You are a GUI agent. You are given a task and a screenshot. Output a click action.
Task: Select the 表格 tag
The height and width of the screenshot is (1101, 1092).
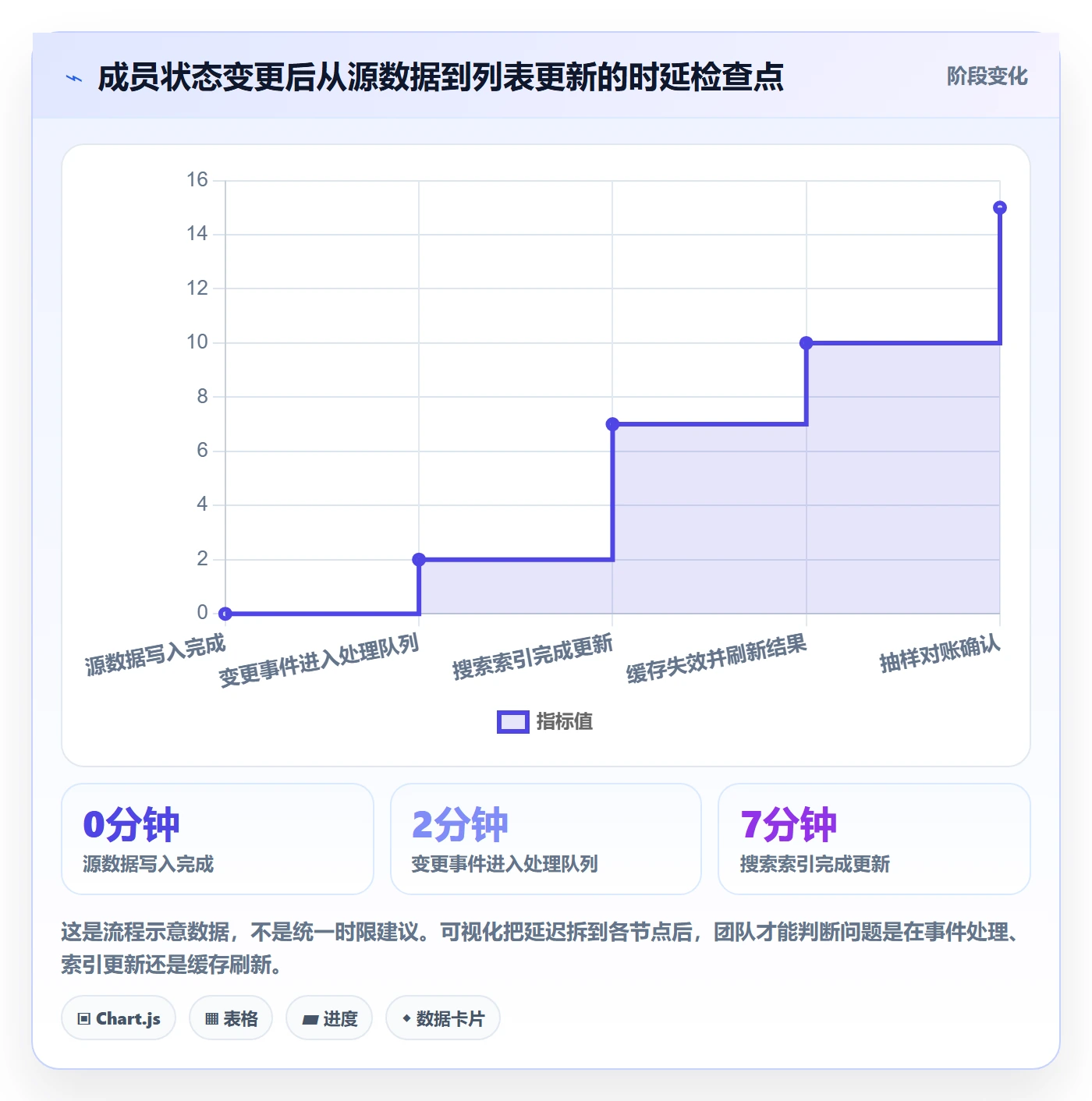click(231, 1018)
